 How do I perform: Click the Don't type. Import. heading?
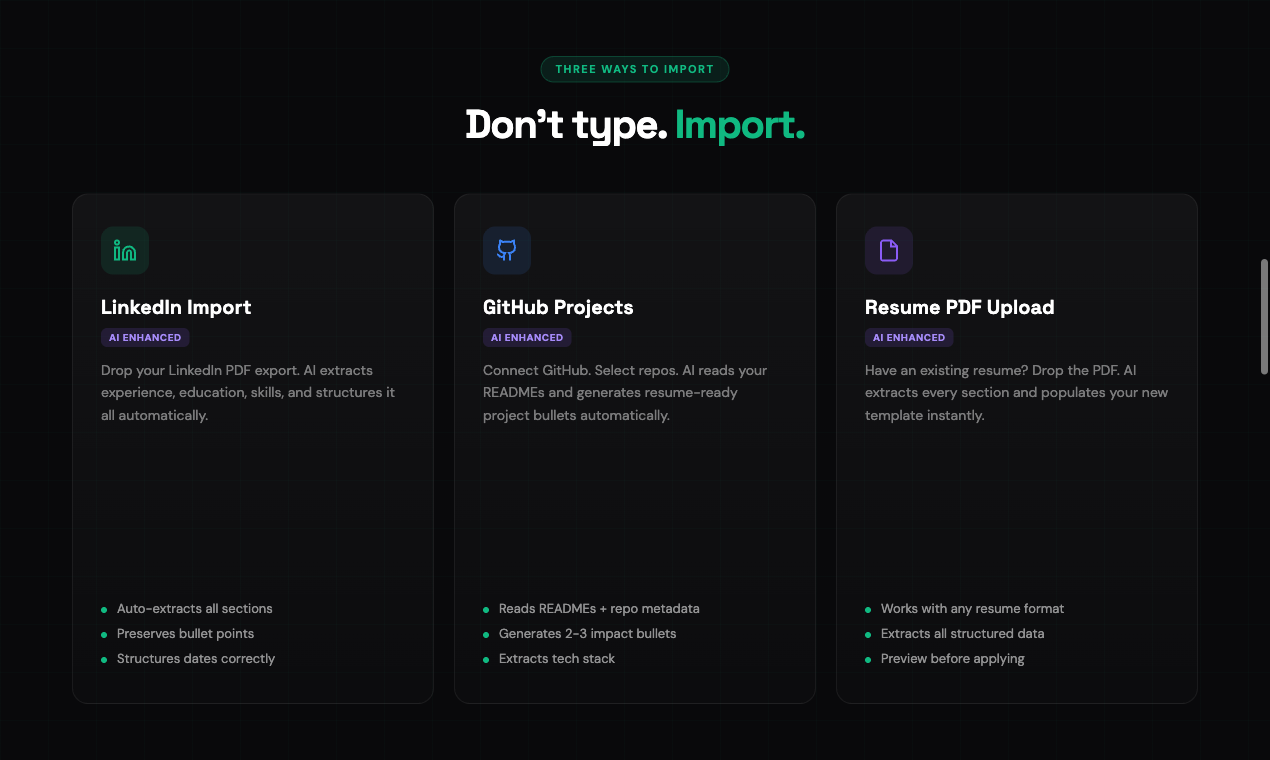(x=635, y=126)
